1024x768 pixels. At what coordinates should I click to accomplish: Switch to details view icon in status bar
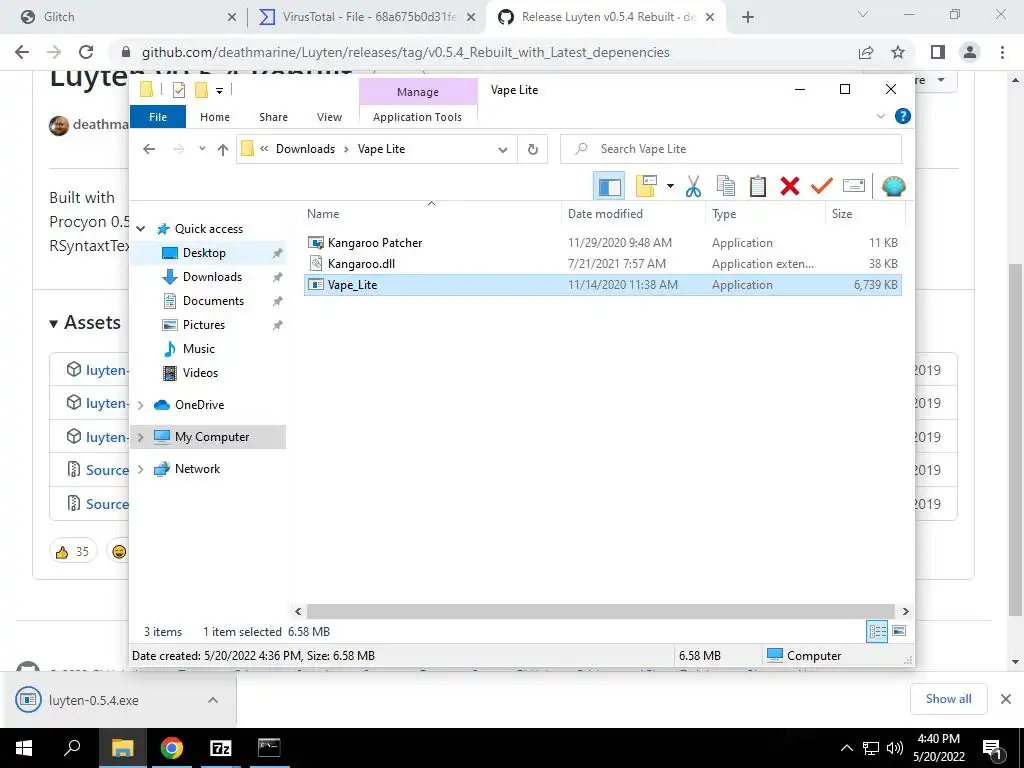coord(877,632)
